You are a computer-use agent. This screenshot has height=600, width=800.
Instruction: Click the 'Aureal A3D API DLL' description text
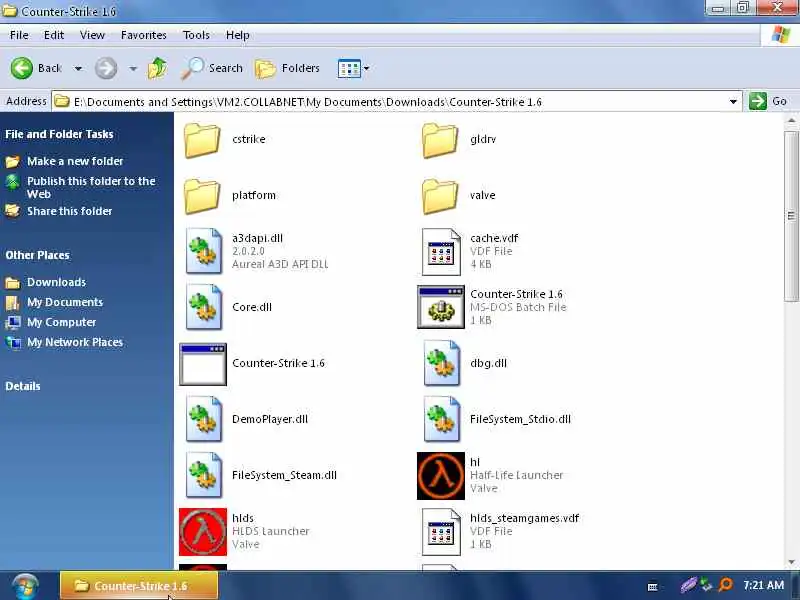click(x=280, y=264)
